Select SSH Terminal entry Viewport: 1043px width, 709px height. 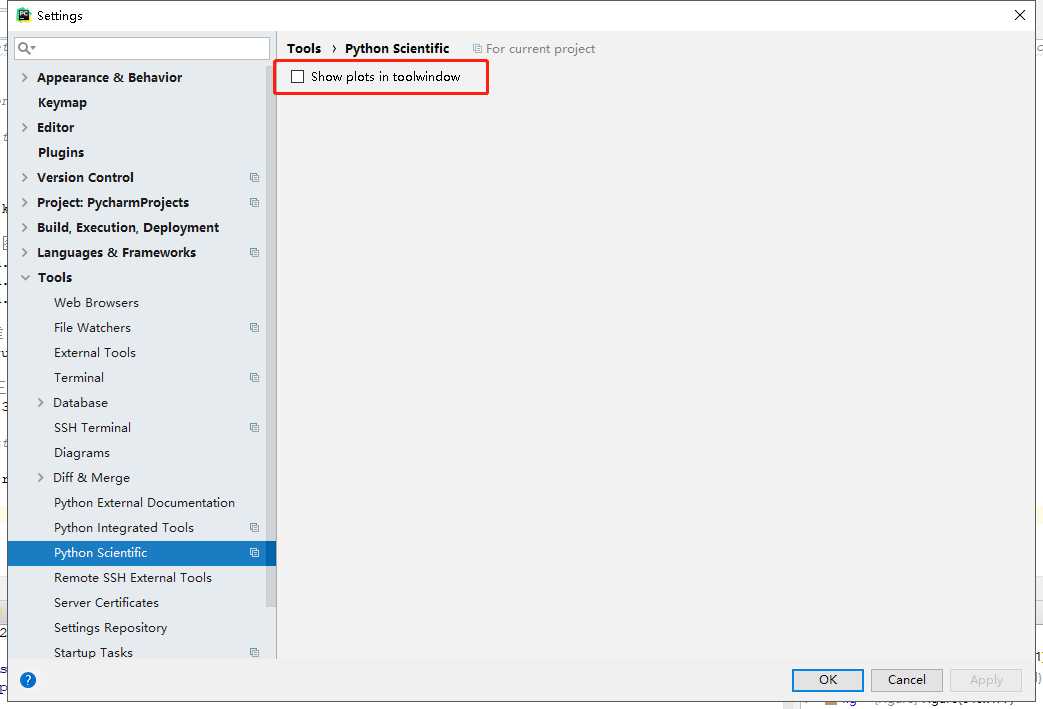point(92,428)
